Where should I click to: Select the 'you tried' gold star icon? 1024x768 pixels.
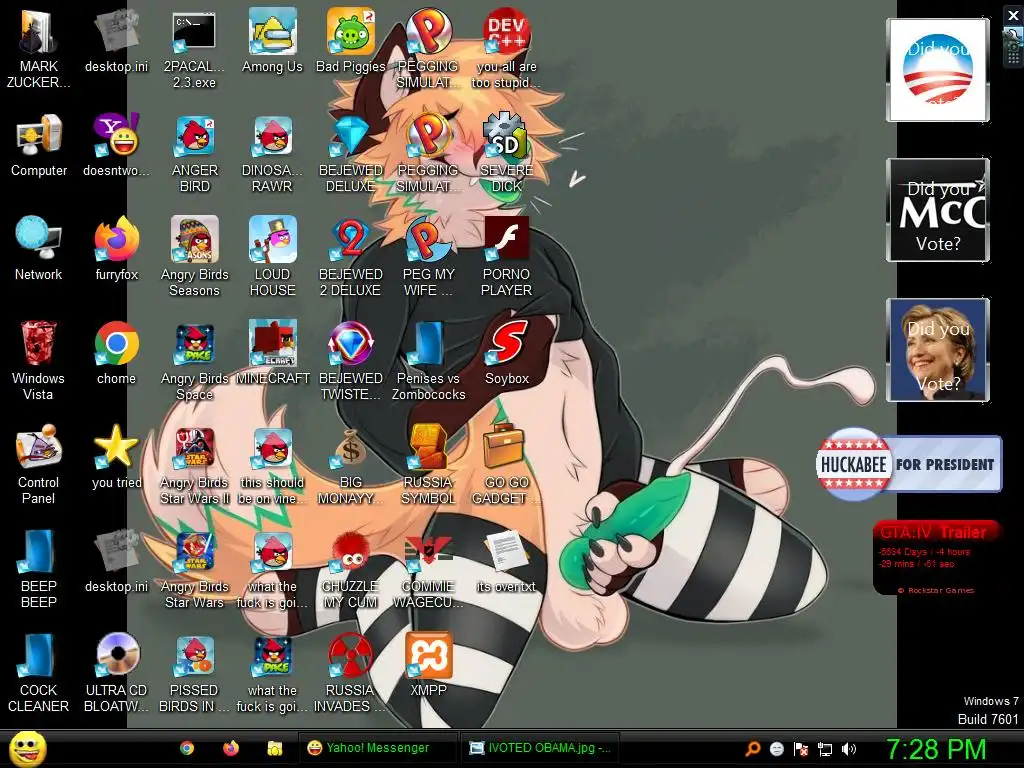[x=116, y=456]
